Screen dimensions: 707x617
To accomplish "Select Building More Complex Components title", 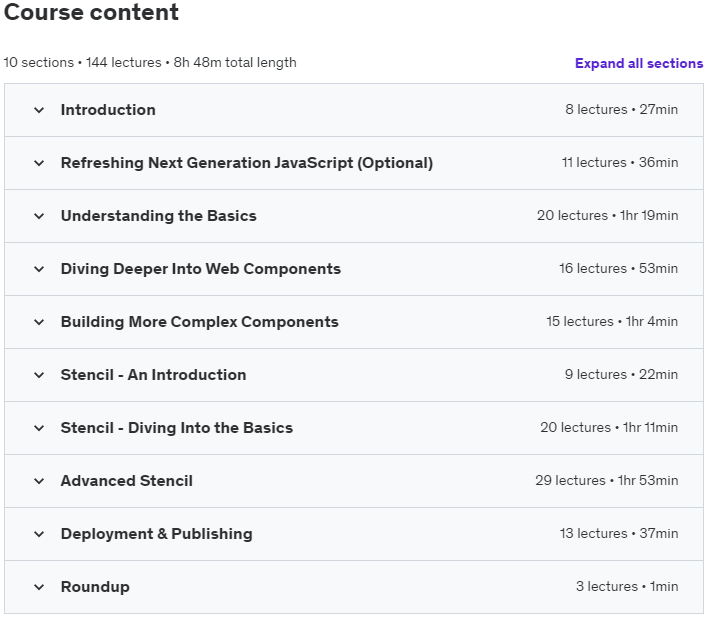I will pos(200,322).
